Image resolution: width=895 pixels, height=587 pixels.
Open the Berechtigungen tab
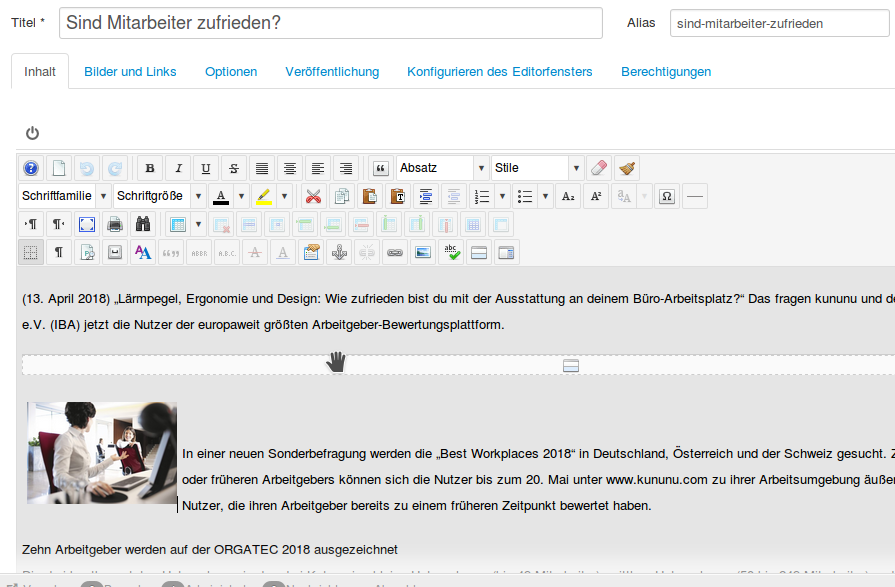click(664, 72)
